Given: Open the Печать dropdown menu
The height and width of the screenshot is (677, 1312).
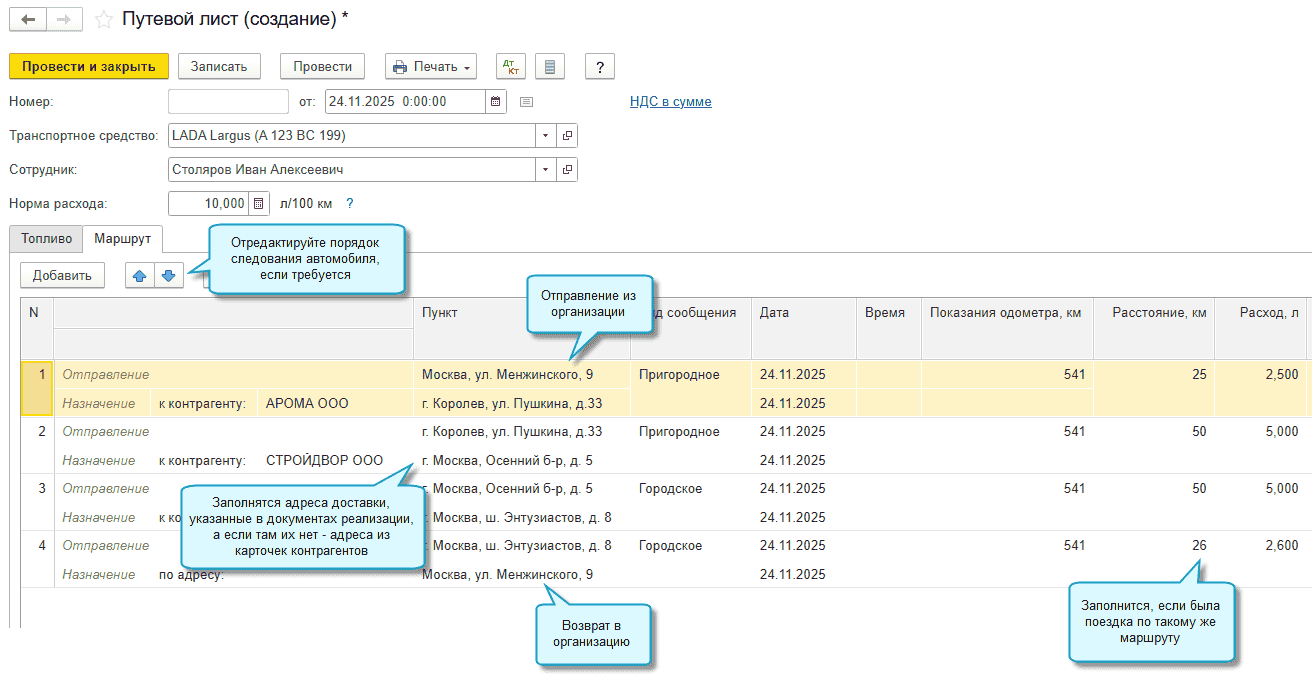Looking at the screenshot, I should point(431,67).
